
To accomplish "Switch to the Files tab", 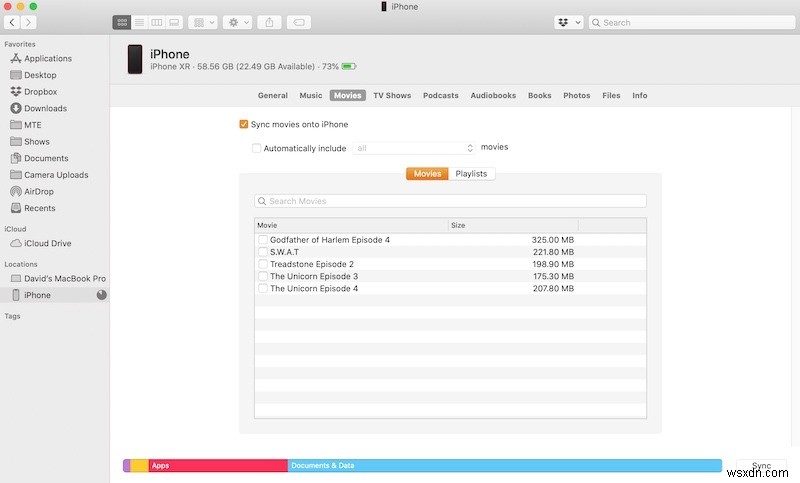I will [611, 95].
